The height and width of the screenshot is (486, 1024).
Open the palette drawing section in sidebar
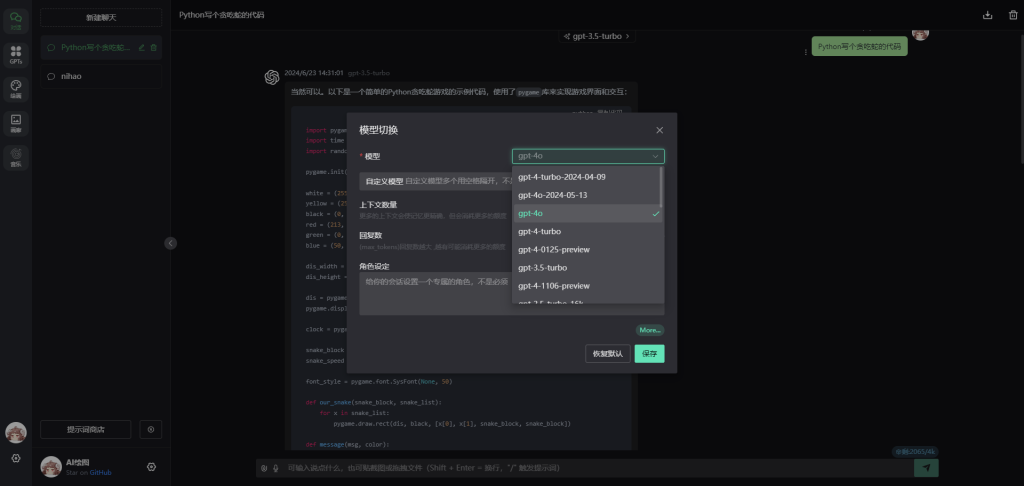coord(16,89)
